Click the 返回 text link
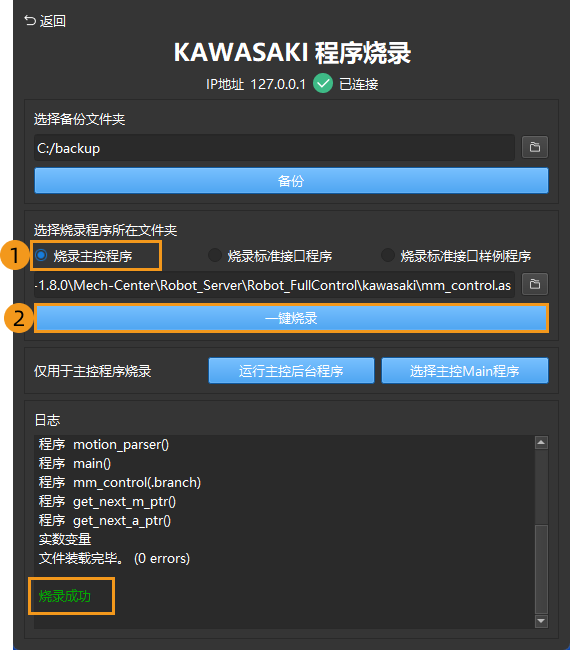The height and width of the screenshot is (650, 570). pos(53,21)
